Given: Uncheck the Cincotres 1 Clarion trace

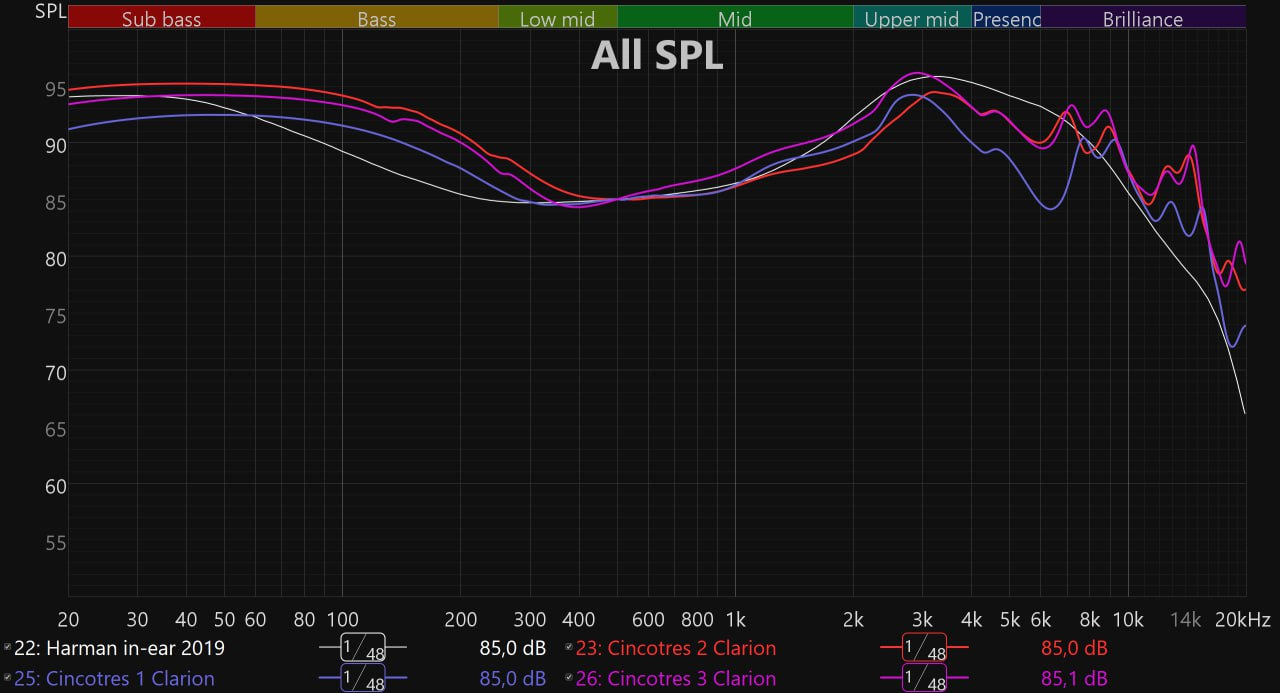Looking at the screenshot, I should click(x=8, y=679).
